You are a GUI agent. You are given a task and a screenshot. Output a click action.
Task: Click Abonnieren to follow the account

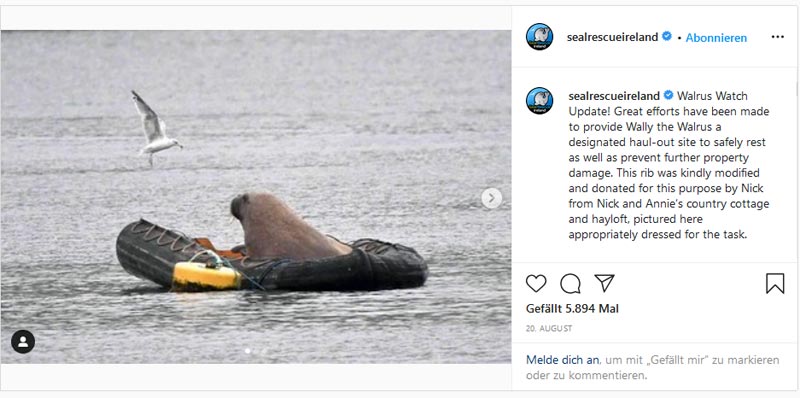[x=716, y=38]
